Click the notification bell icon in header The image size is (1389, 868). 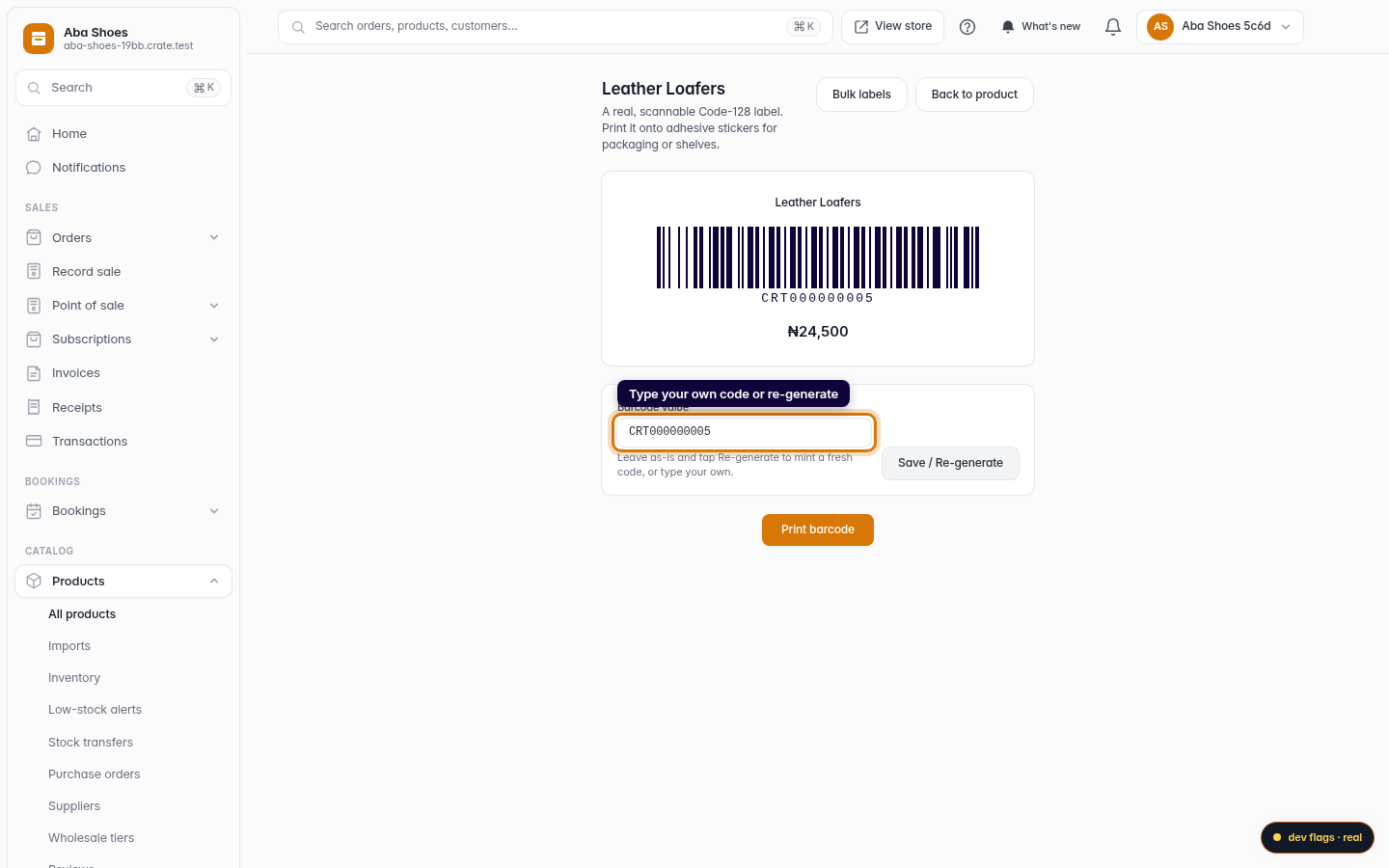point(1113,27)
